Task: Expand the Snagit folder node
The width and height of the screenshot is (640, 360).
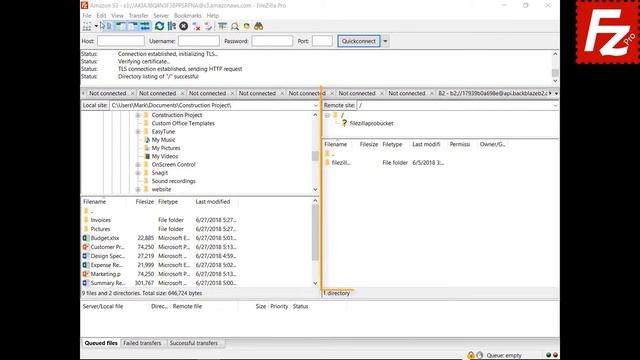Action: point(138,173)
